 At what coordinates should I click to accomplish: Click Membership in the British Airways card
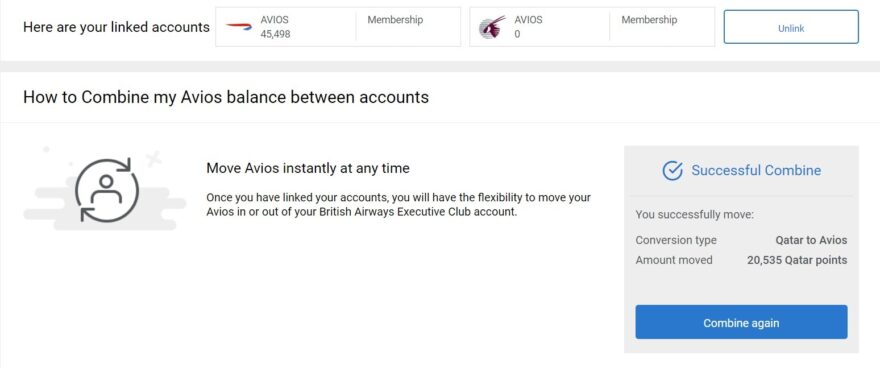[395, 20]
